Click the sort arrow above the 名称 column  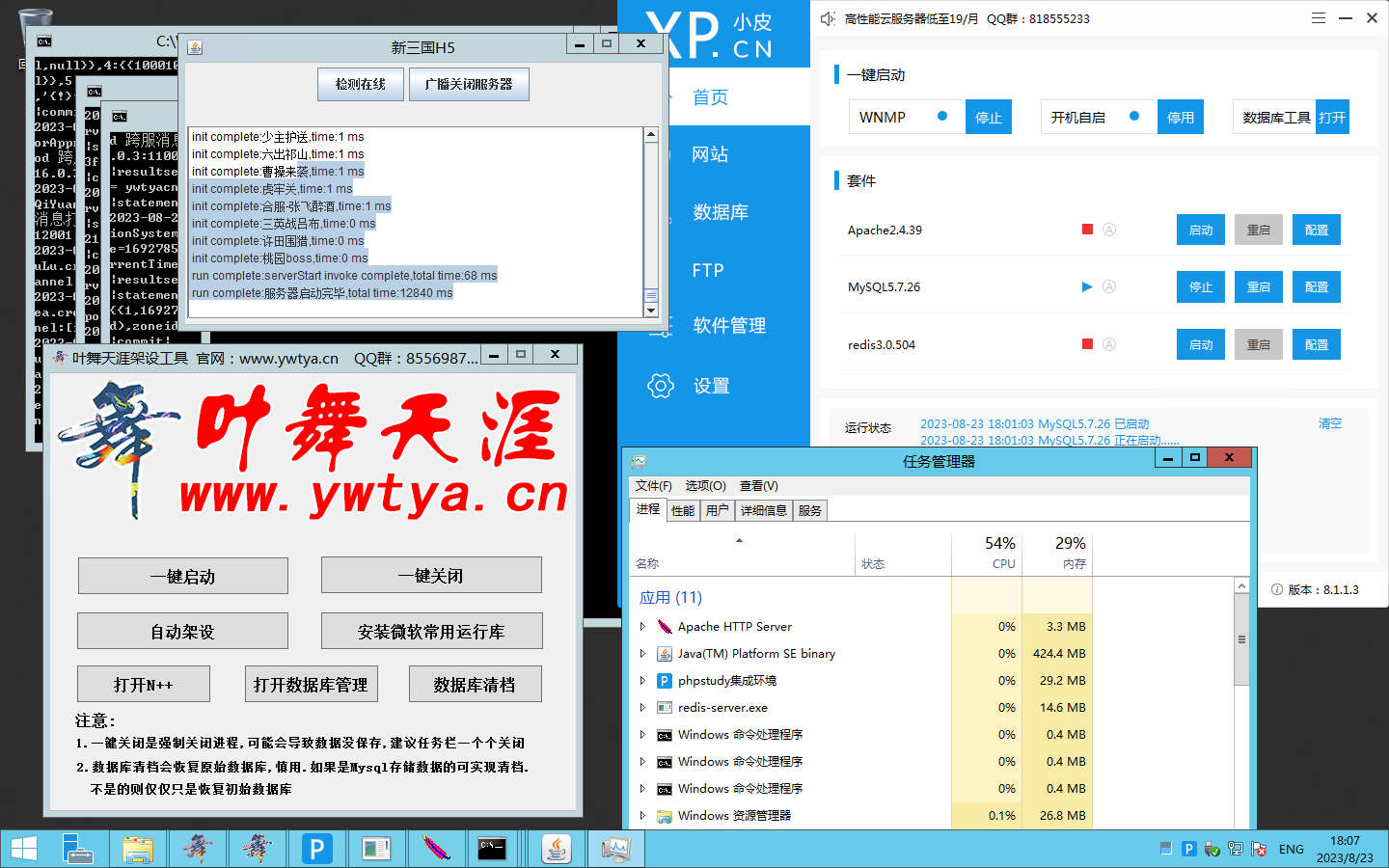[740, 540]
